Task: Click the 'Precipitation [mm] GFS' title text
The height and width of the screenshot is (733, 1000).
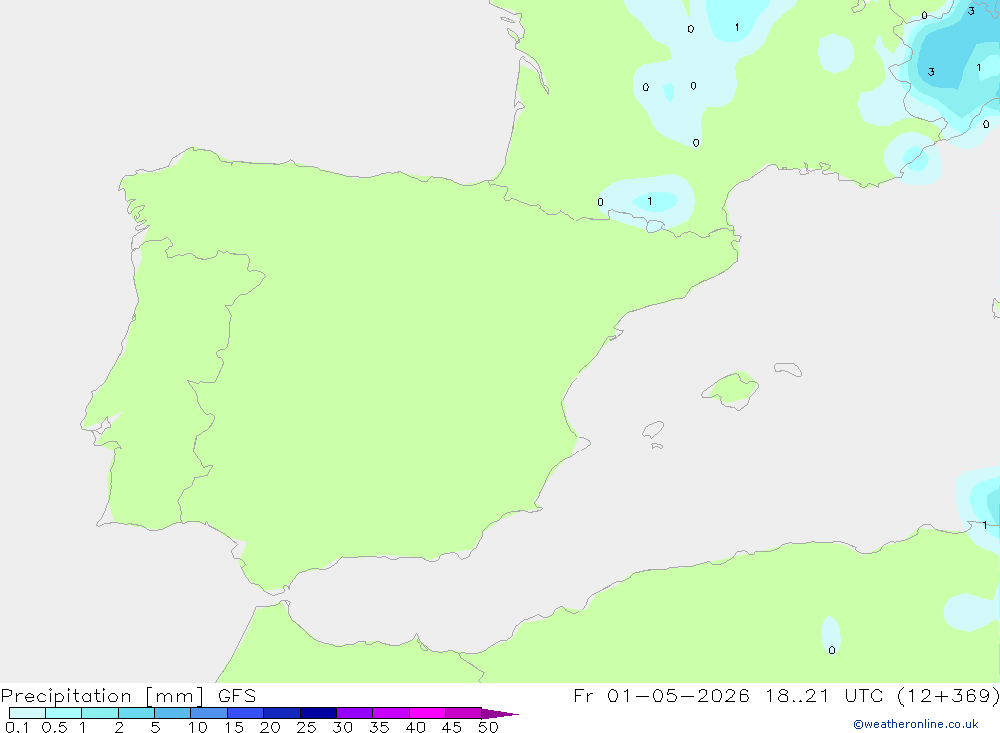Action: [128, 696]
